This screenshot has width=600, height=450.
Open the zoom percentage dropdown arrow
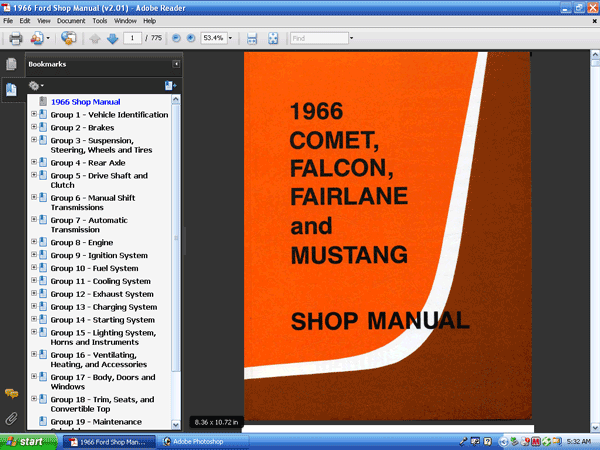(x=230, y=38)
